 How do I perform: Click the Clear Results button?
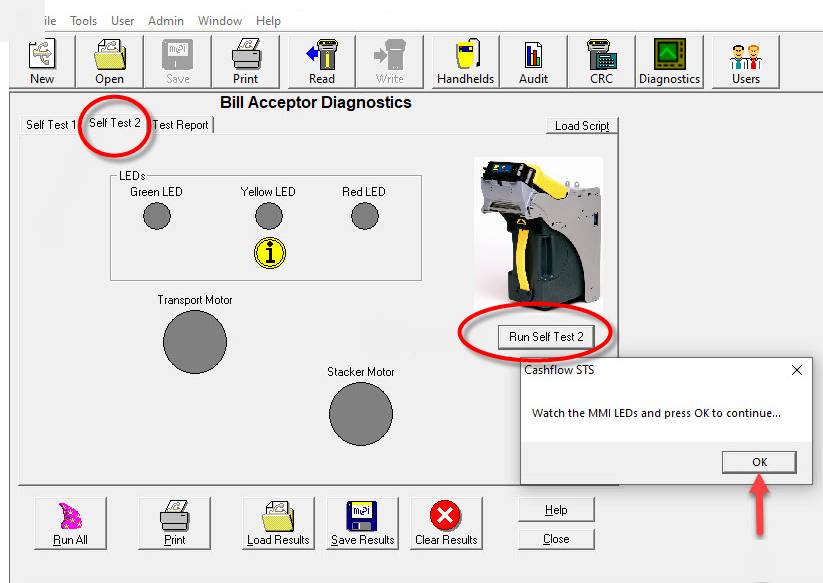[446, 523]
